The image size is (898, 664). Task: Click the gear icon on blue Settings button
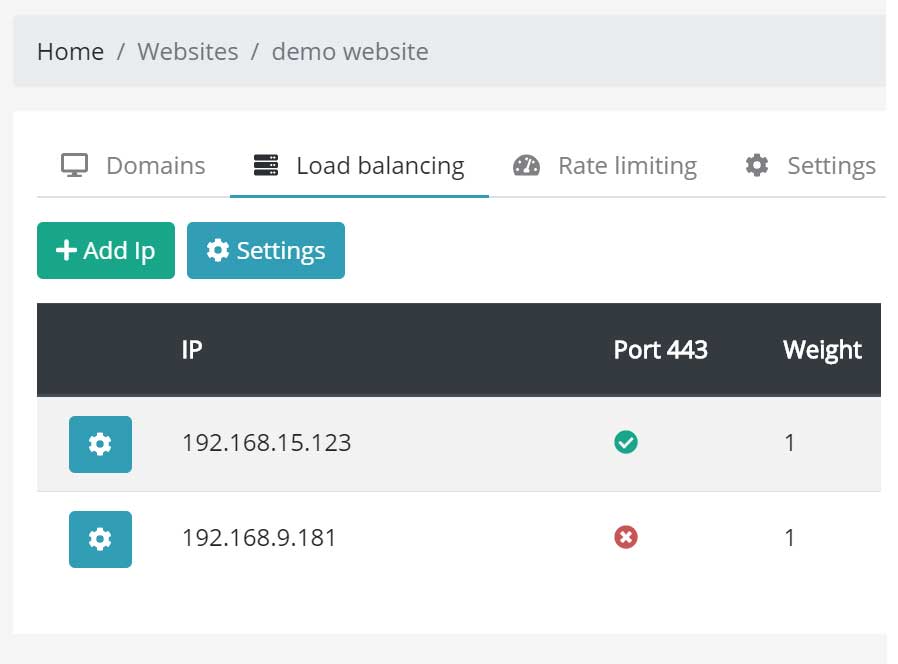click(218, 250)
